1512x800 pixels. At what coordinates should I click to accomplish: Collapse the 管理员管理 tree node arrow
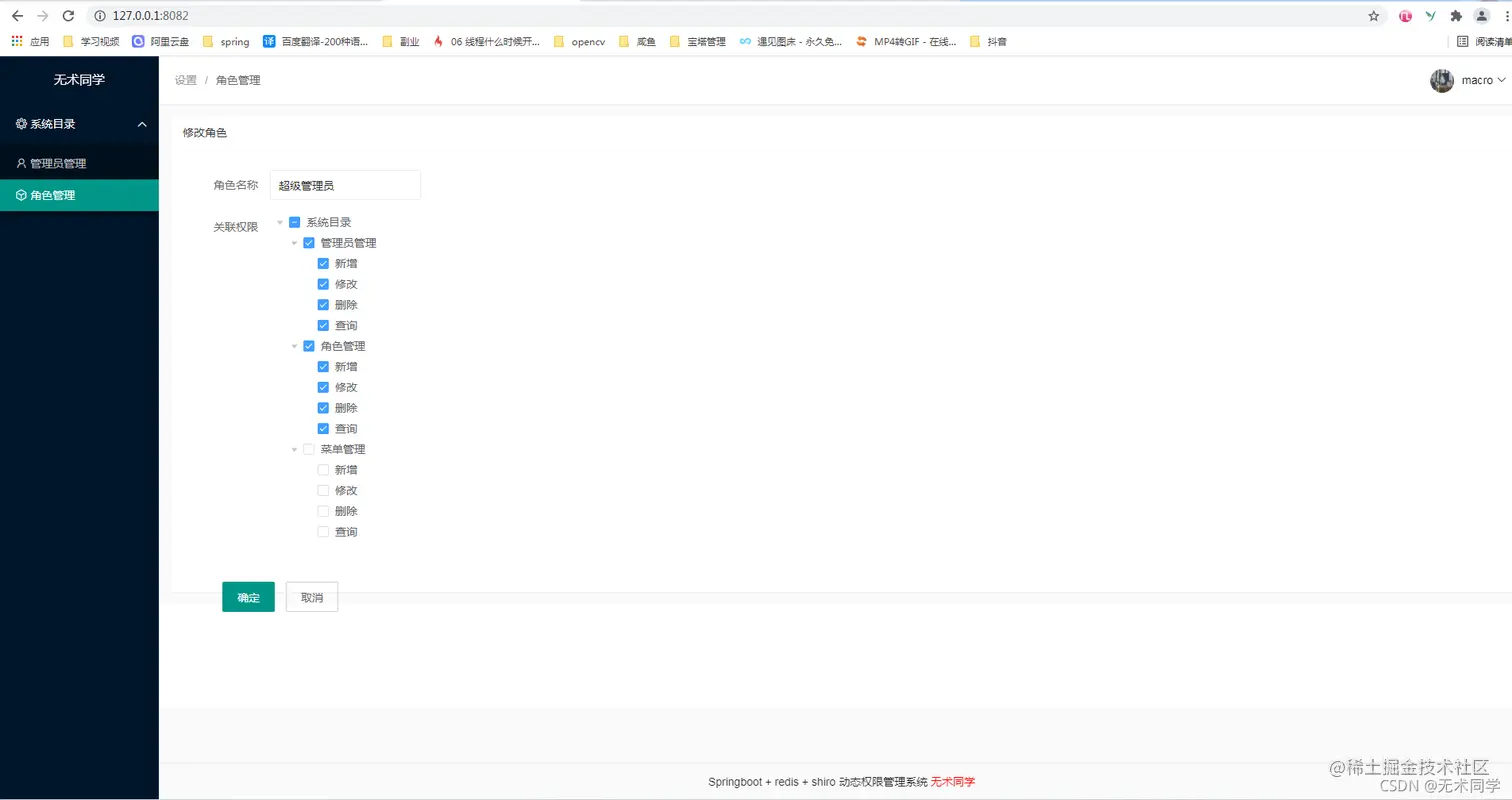294,243
